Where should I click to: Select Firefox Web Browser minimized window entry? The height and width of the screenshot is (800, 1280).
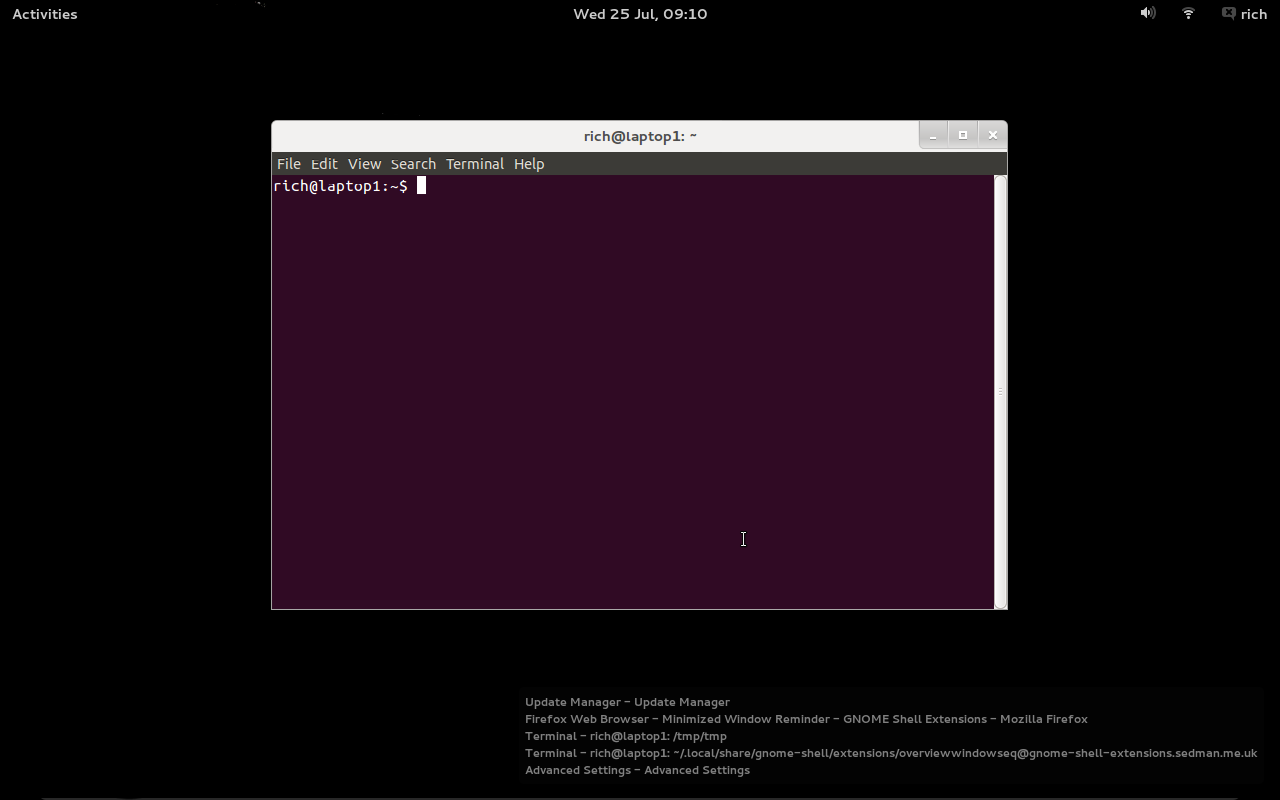click(806, 719)
